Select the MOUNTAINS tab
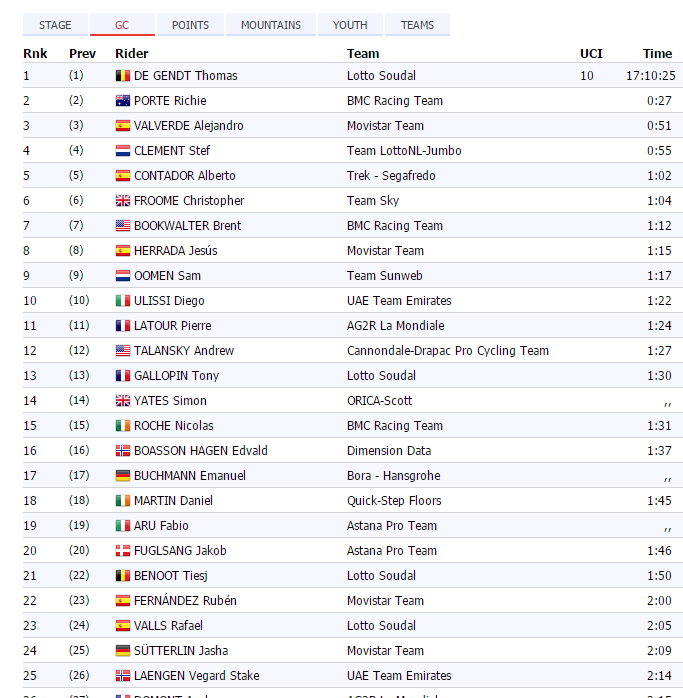This screenshot has width=683, height=698. (x=270, y=25)
